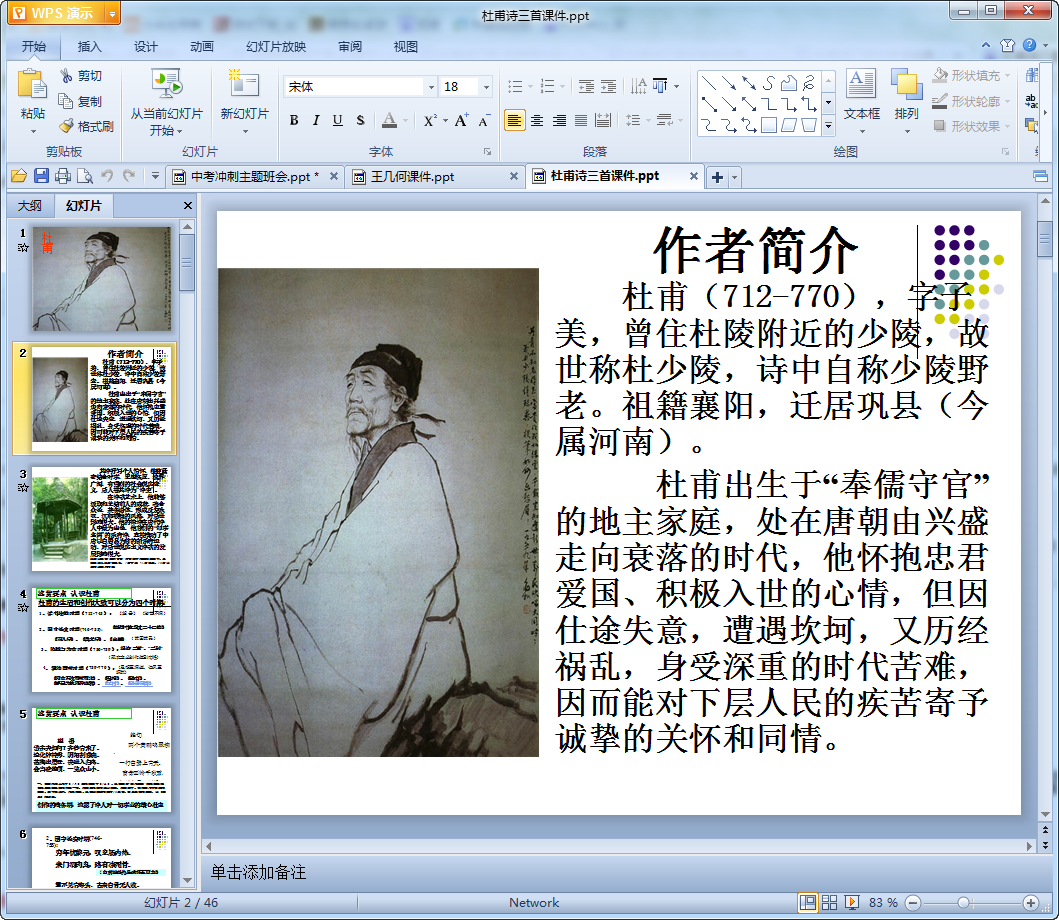Screen dimensions: 1059x920
Task: Click 单击添加备注 notes area
Action: coord(259,873)
